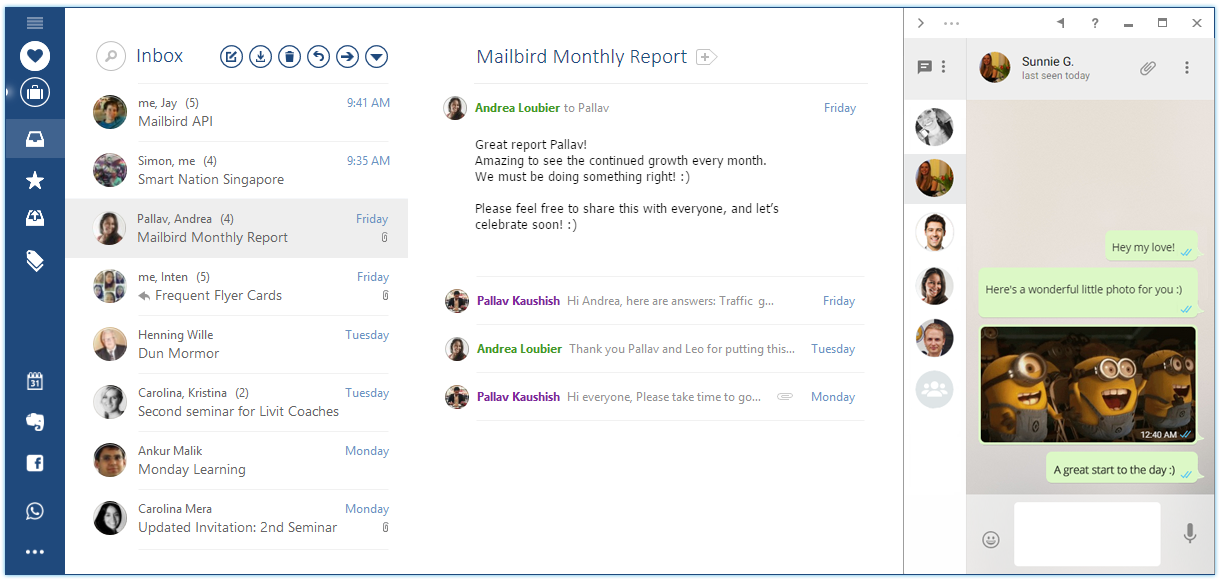Add tag next to Mailbird Monthly Report

pyautogui.click(x=706, y=57)
